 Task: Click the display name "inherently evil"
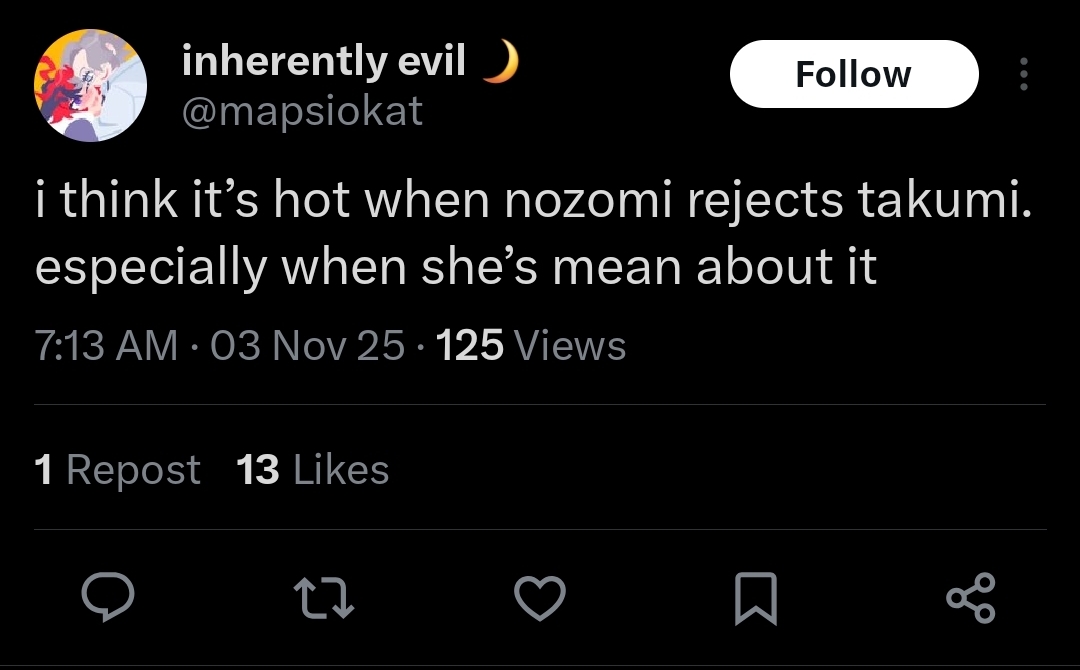pos(324,62)
